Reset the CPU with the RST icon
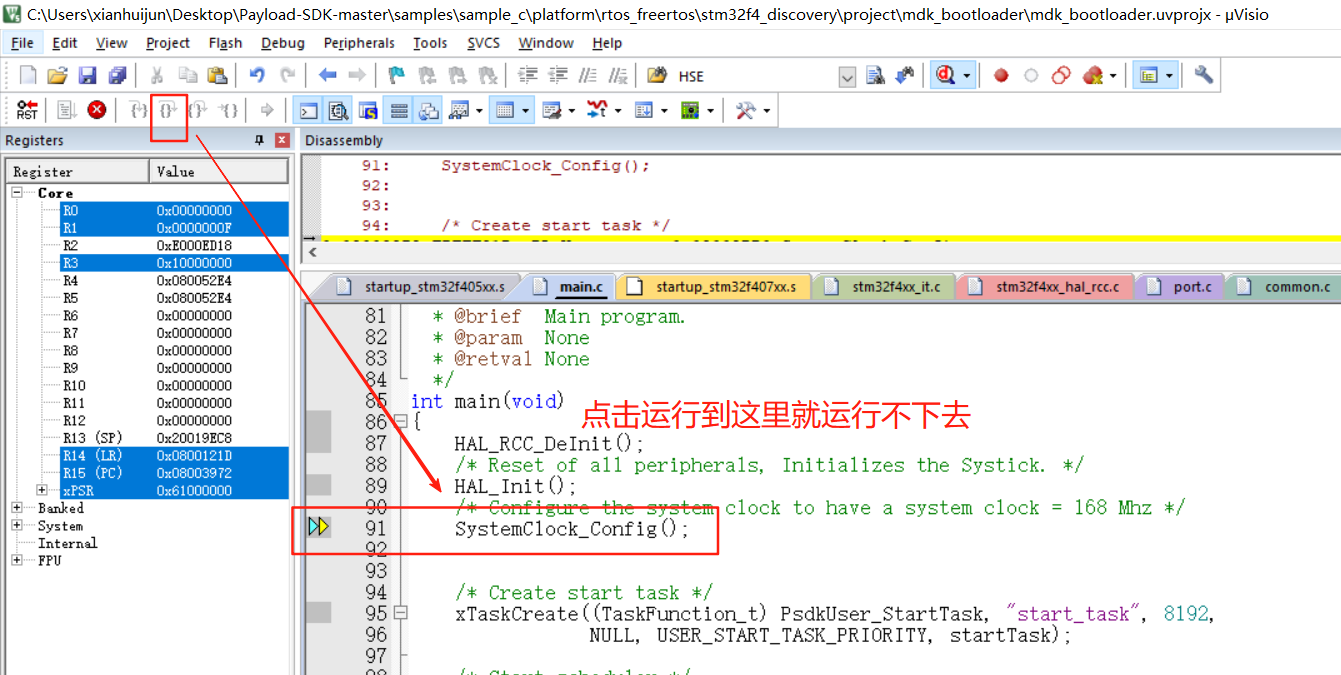Viewport: 1341px width, 675px height. point(28,110)
